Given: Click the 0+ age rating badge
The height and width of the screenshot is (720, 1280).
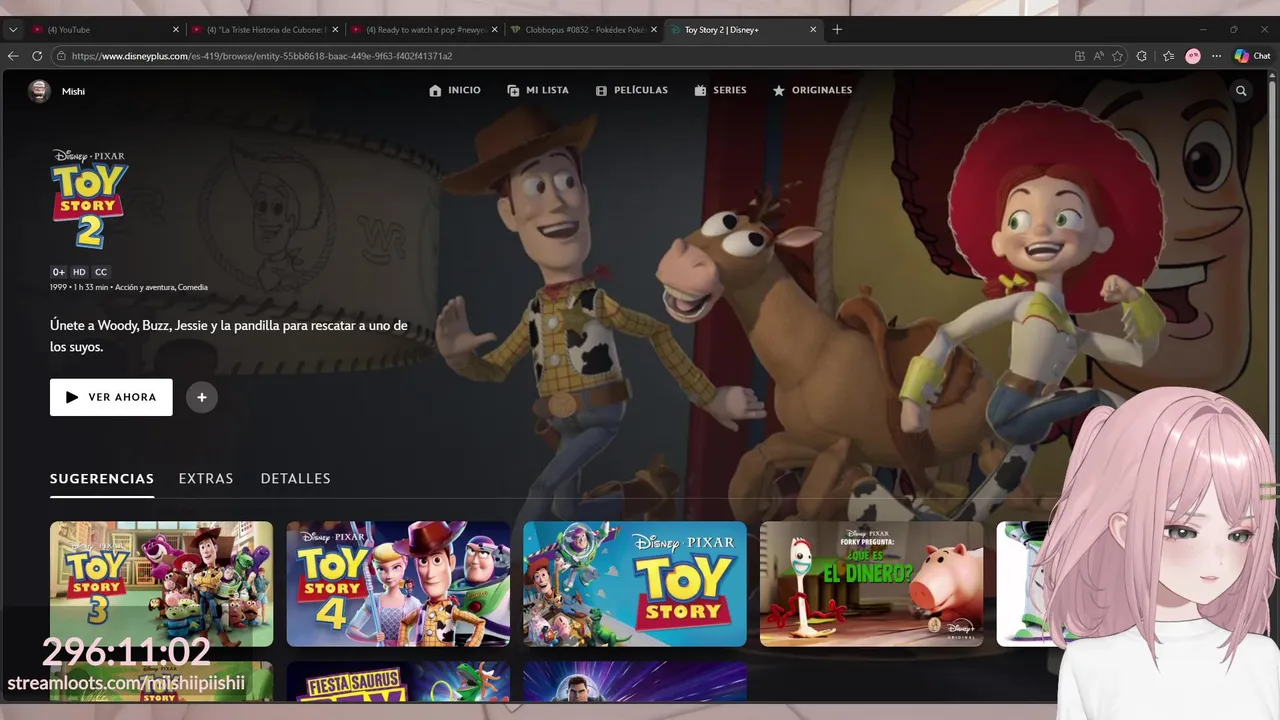Looking at the screenshot, I should pos(59,272).
